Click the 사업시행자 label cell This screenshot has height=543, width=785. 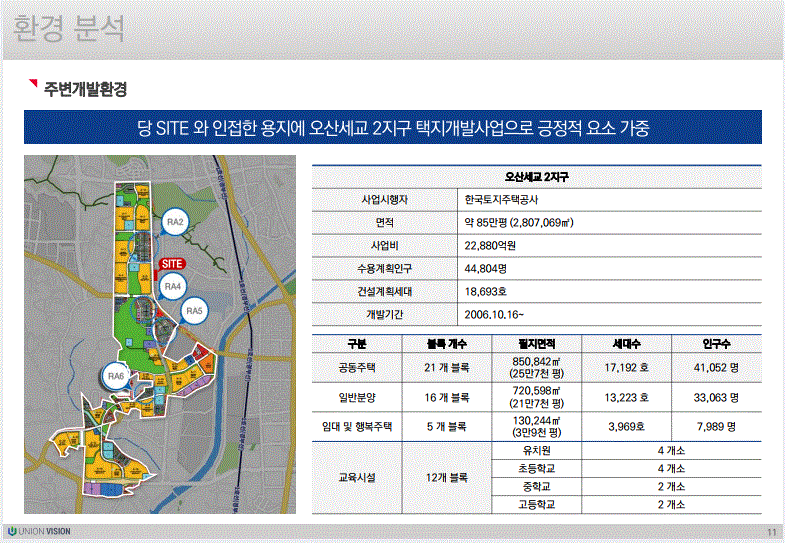[384, 200]
